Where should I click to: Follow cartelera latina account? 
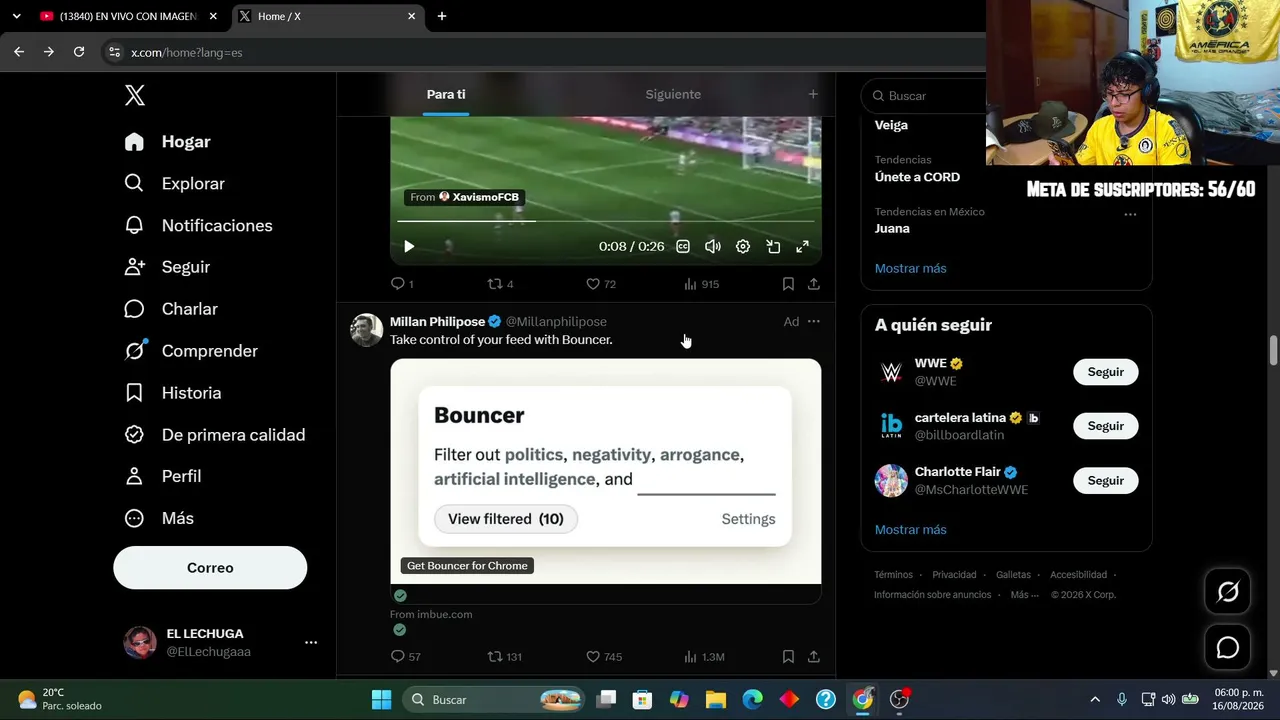[1106, 426]
